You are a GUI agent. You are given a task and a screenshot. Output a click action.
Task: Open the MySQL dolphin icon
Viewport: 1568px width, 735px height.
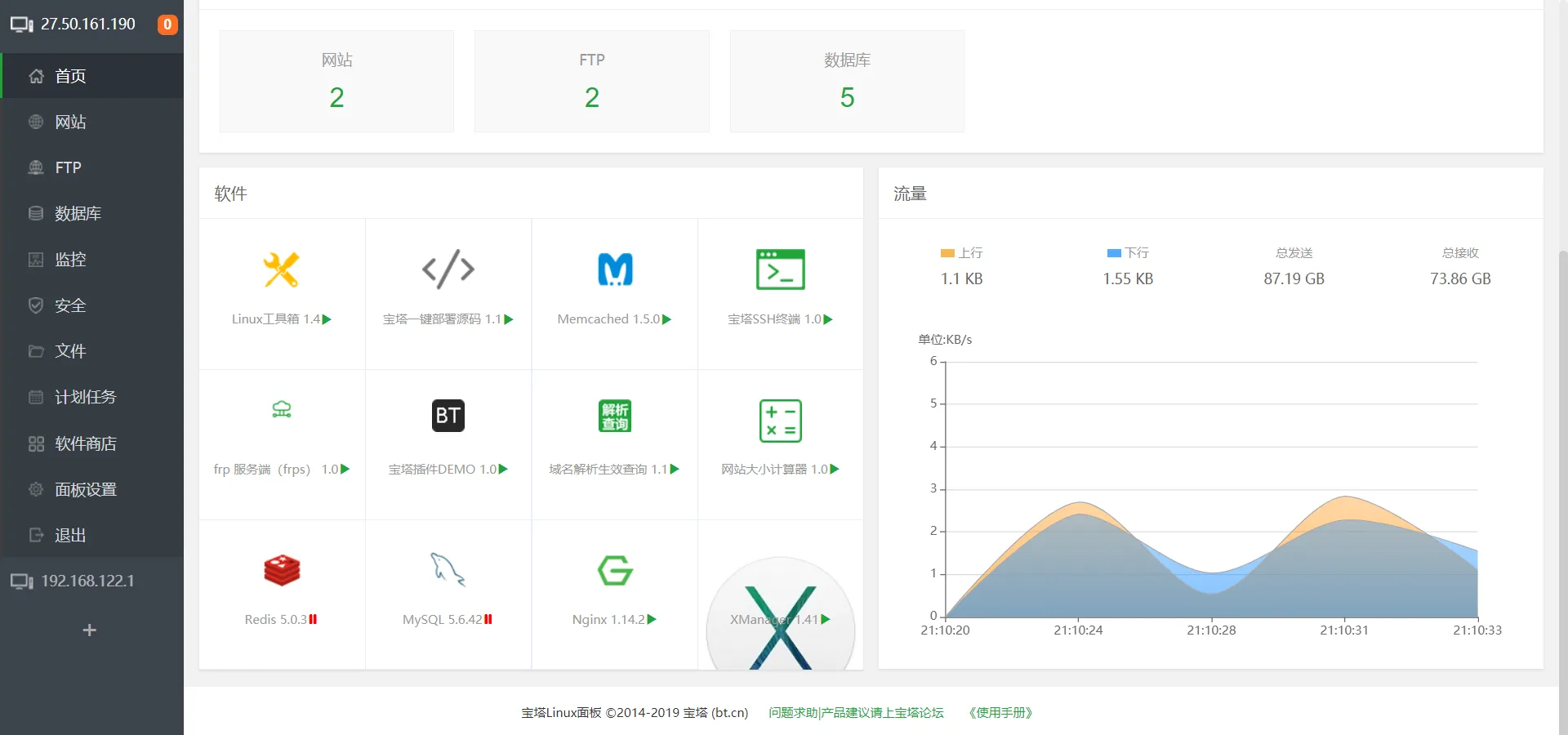(448, 569)
